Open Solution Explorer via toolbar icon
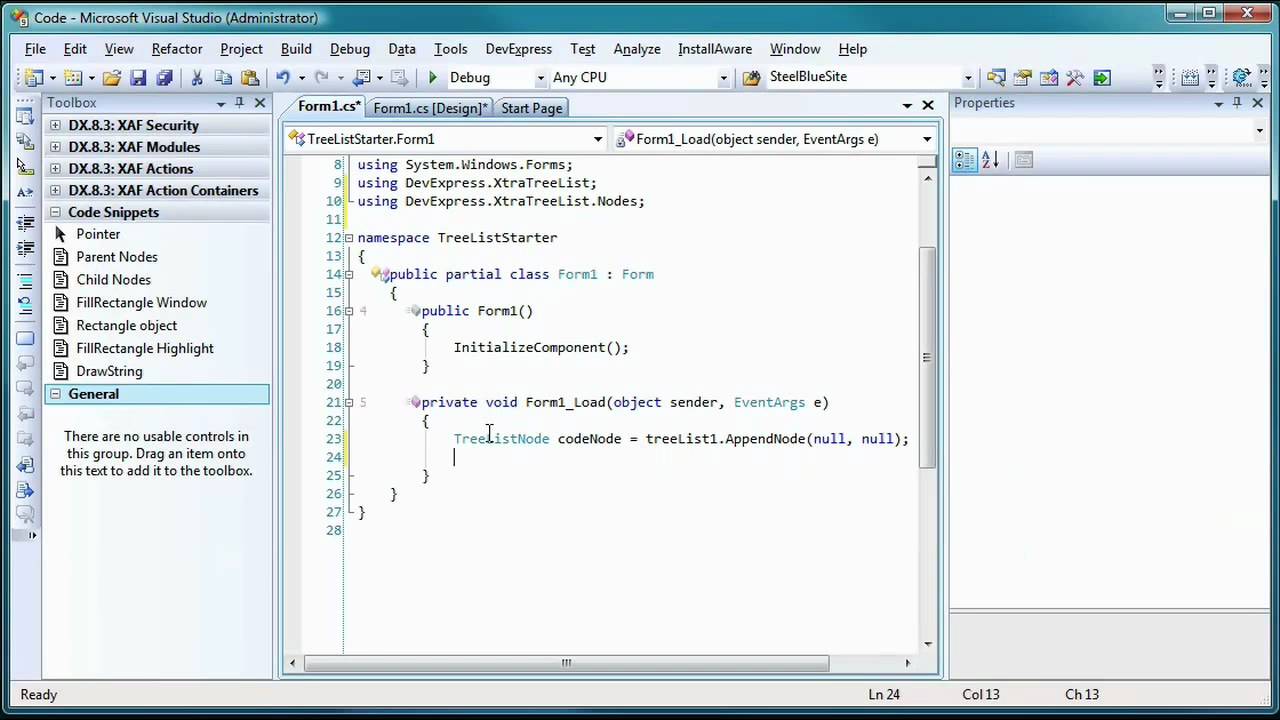 (x=996, y=78)
